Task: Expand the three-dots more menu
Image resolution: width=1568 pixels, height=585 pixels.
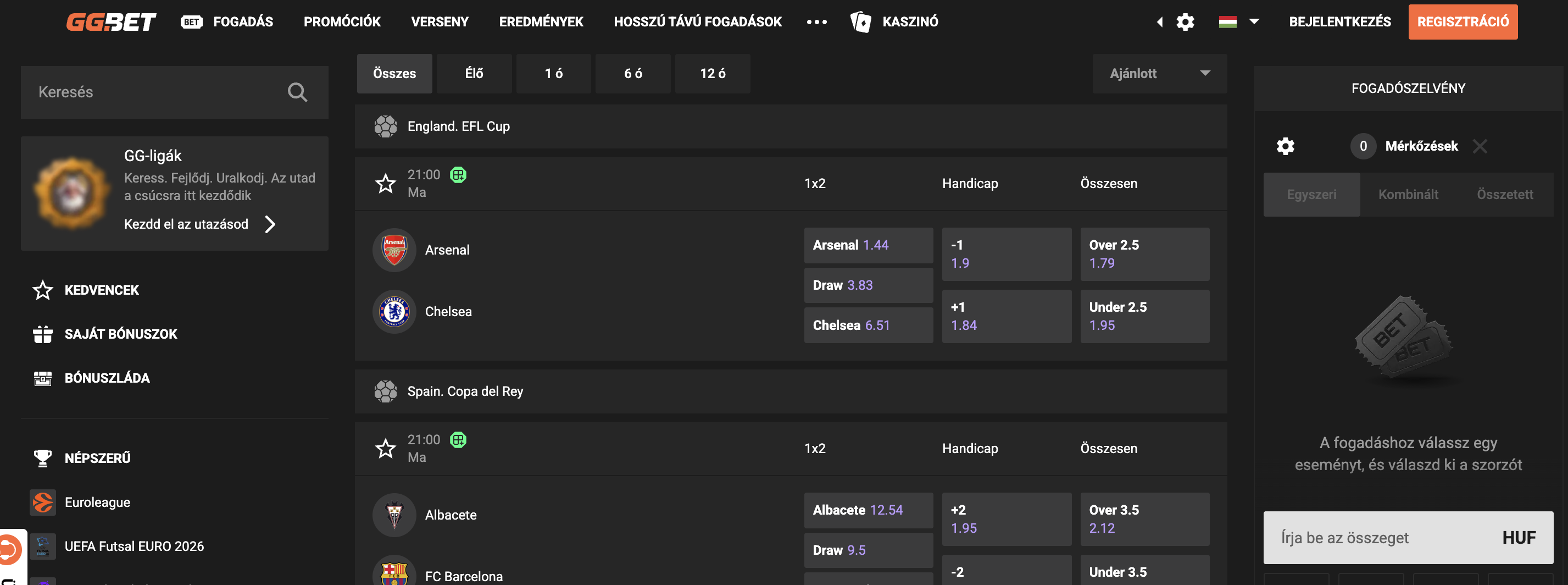Action: point(816,22)
